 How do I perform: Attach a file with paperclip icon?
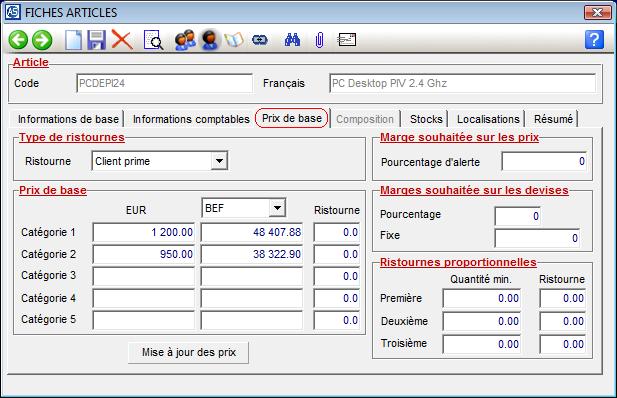tap(319, 40)
